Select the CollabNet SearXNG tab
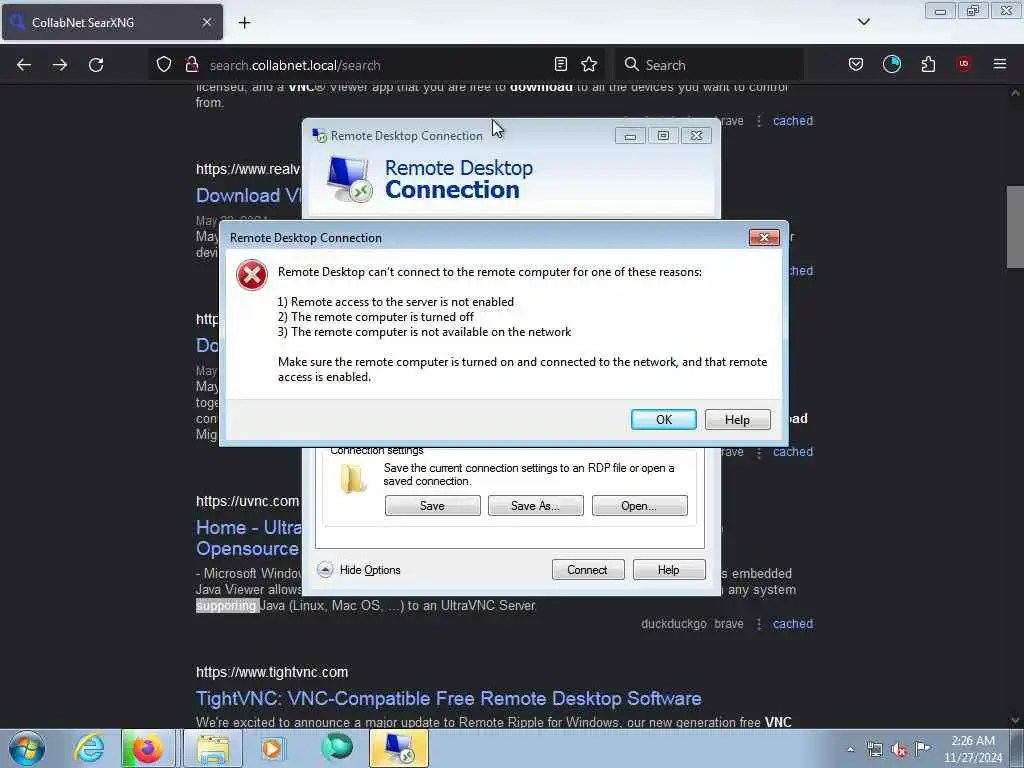1024x768 pixels. click(112, 22)
